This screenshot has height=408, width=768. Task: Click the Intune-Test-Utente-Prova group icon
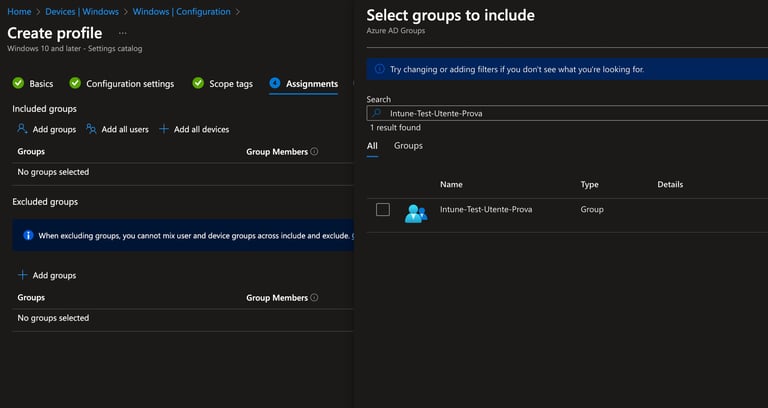point(416,214)
